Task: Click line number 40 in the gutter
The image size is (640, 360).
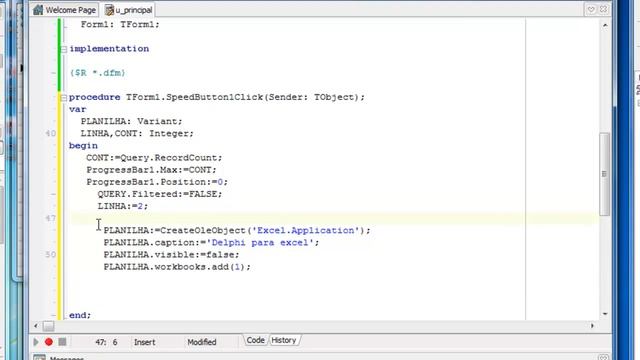Action: [x=50, y=133]
